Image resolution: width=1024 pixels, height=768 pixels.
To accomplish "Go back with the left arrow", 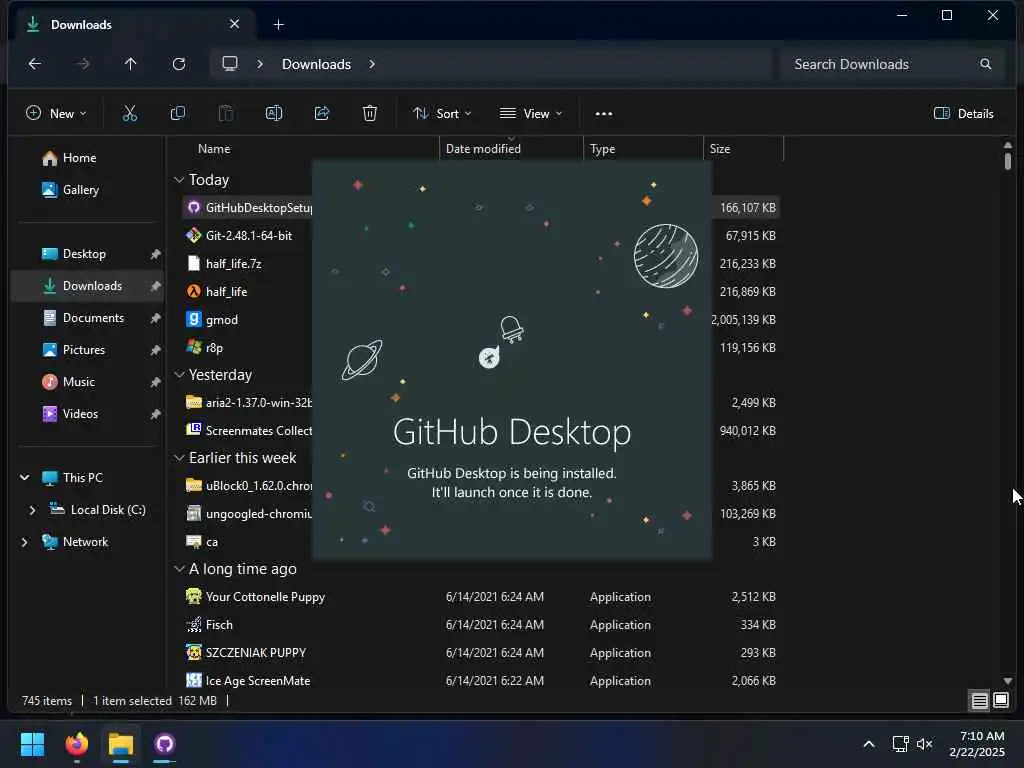I will pos(35,64).
